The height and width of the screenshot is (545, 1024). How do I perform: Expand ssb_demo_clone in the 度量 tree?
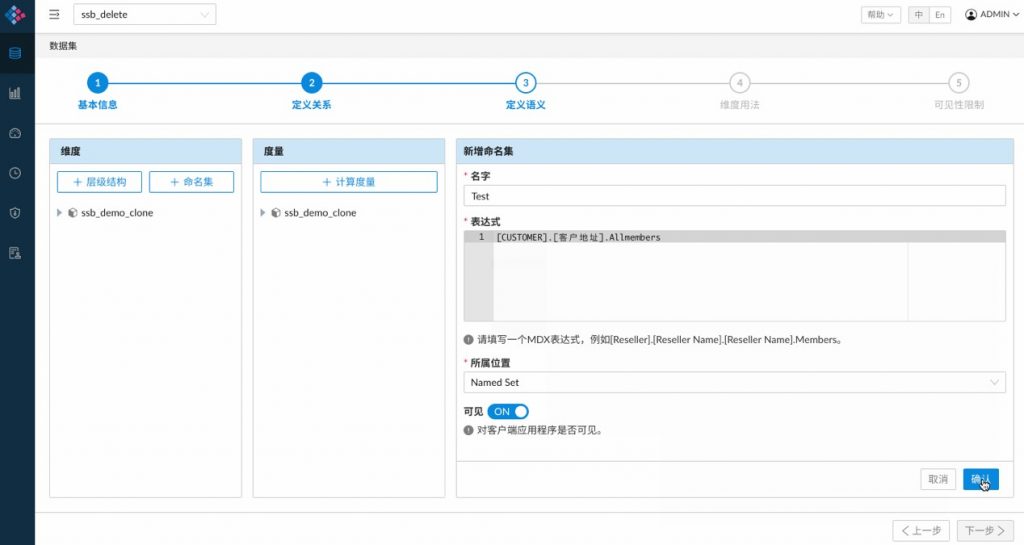click(264, 213)
